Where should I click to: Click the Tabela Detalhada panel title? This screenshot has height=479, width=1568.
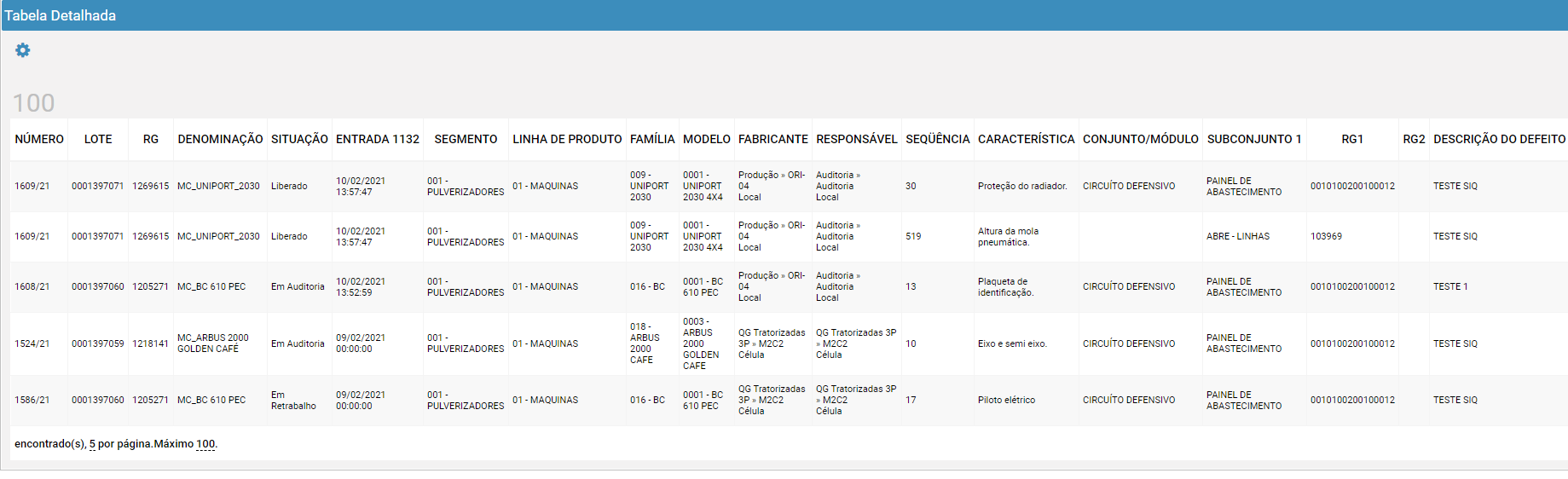(60, 15)
